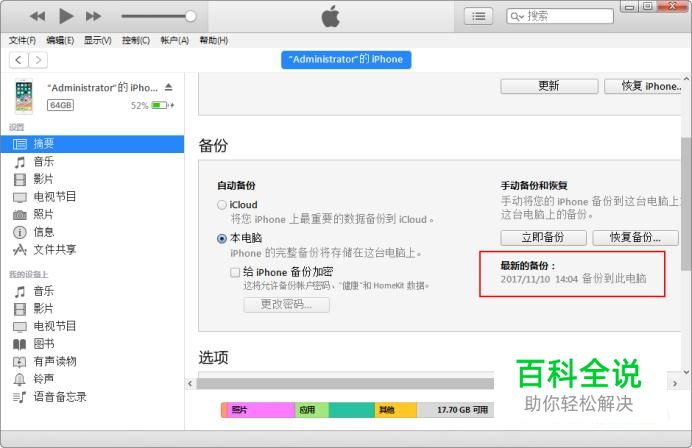Viewport: 692px width, 448px height.
Task: Click the 更改密码... button
Action: [286, 305]
